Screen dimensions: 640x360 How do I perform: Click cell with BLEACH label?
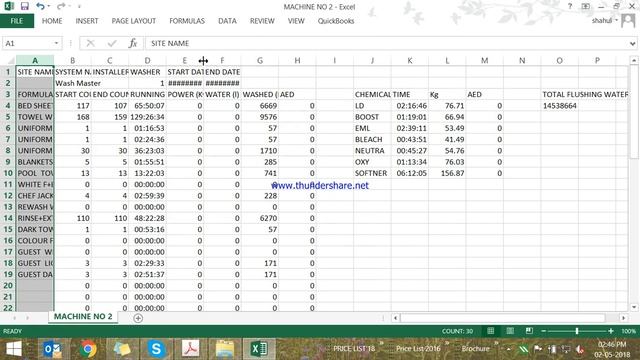[372, 140]
